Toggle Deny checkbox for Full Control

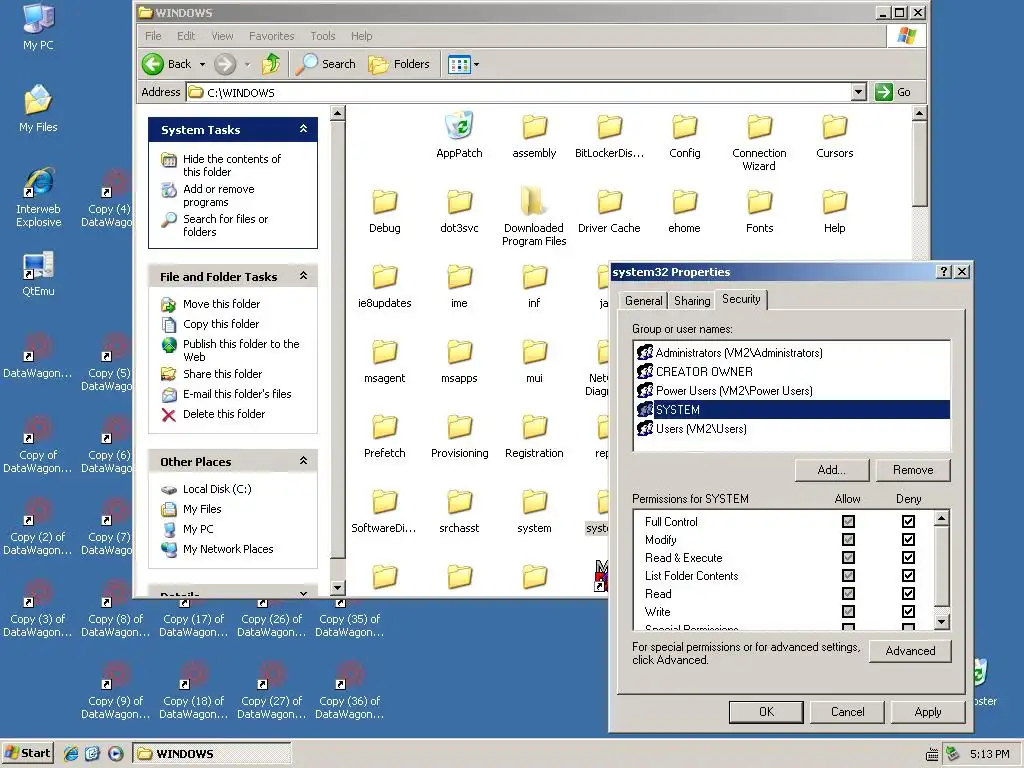(x=908, y=521)
